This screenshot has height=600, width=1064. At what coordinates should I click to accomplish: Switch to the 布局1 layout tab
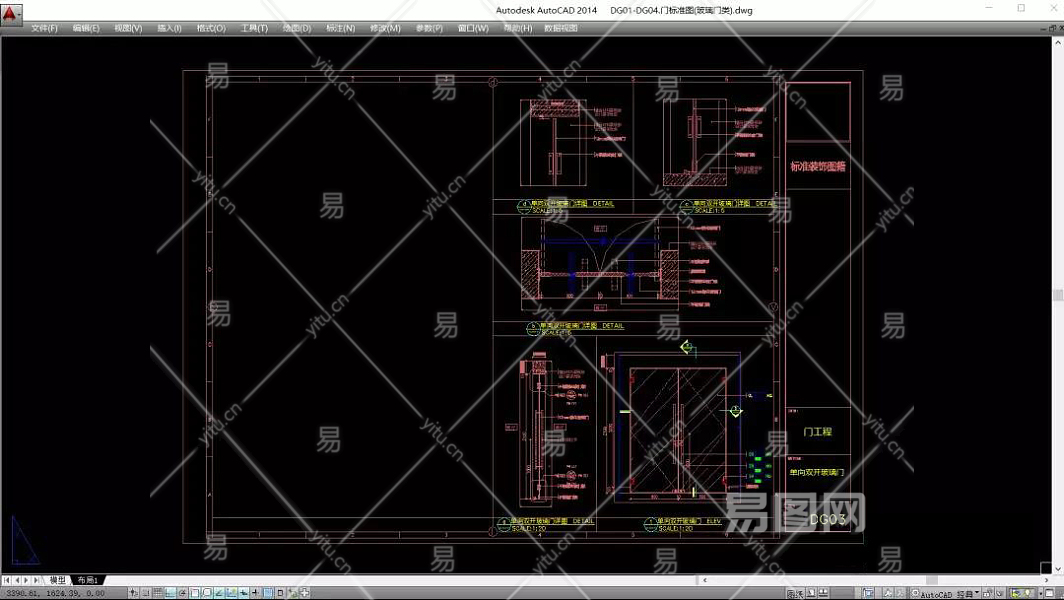pos(88,580)
